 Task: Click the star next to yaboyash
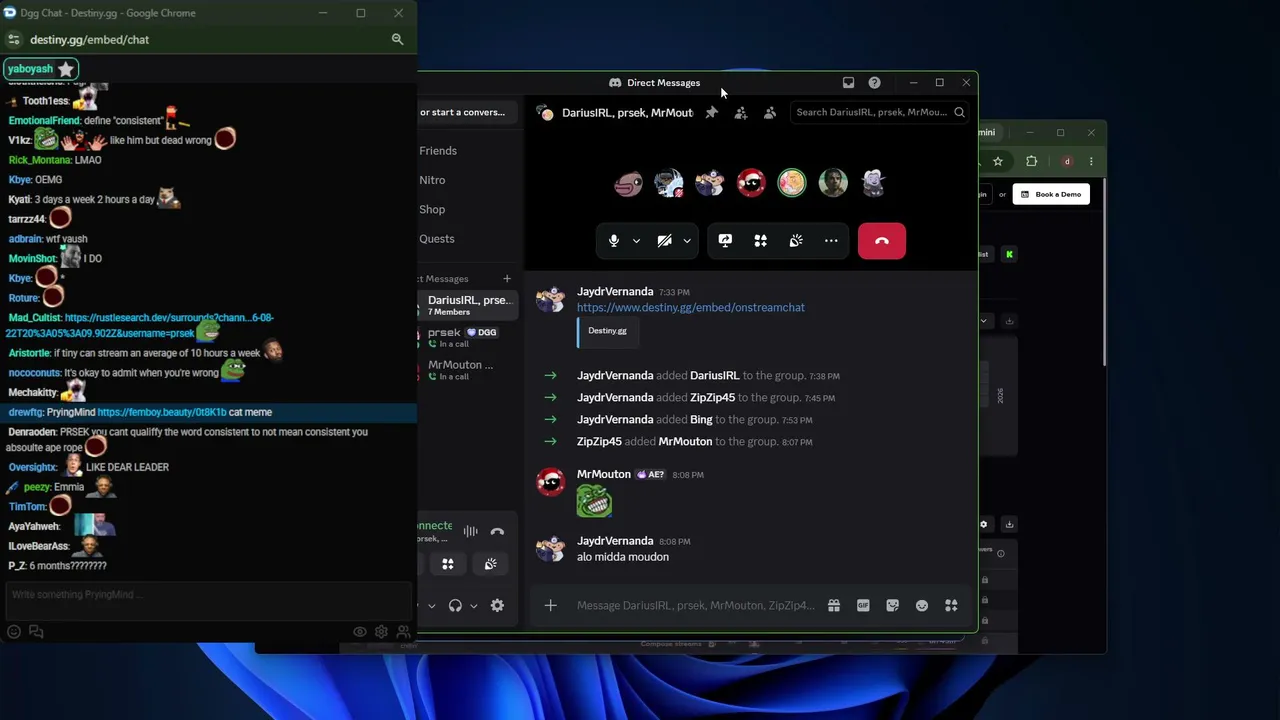(65, 69)
